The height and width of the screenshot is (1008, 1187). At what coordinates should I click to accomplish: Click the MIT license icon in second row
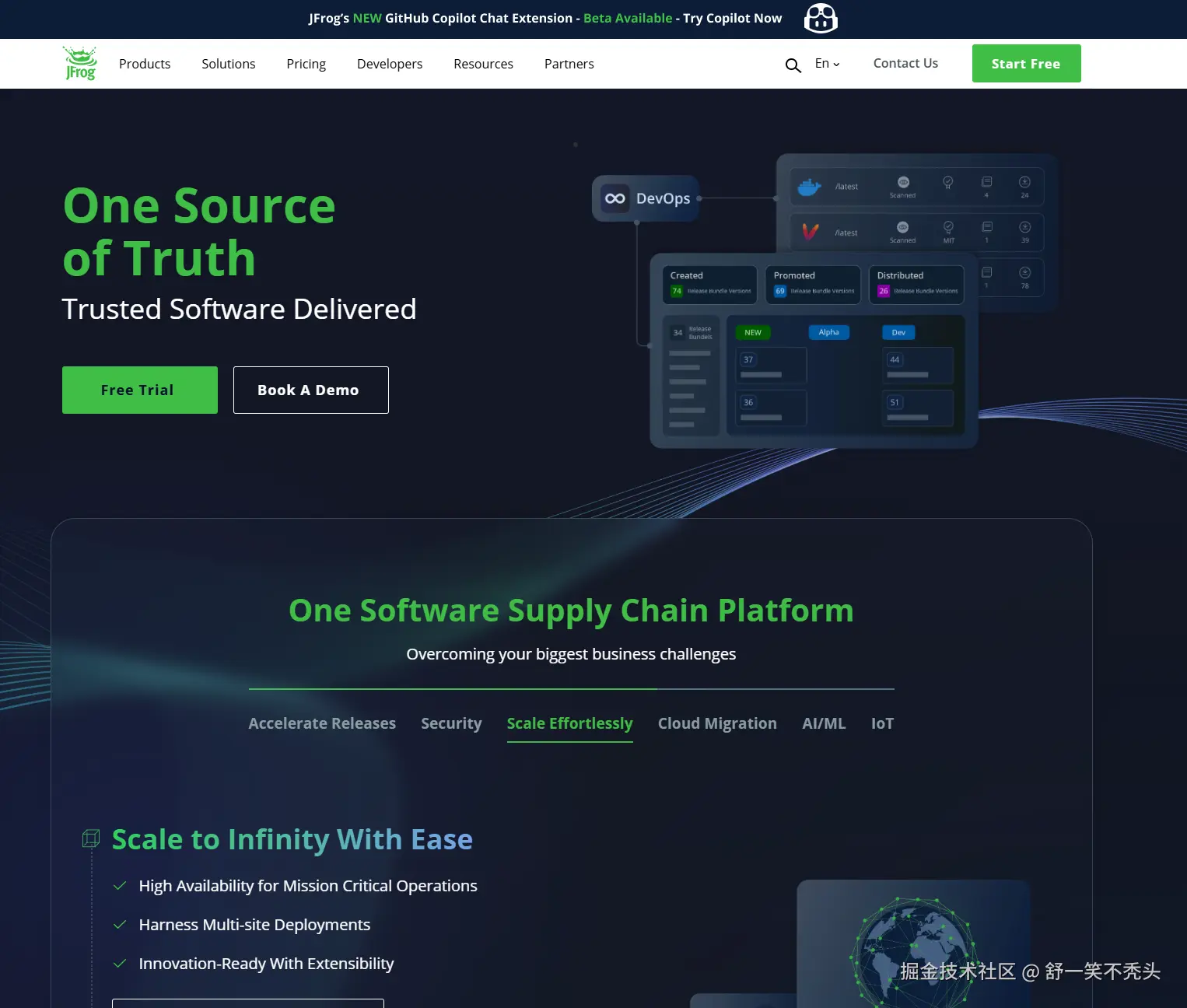(x=948, y=227)
